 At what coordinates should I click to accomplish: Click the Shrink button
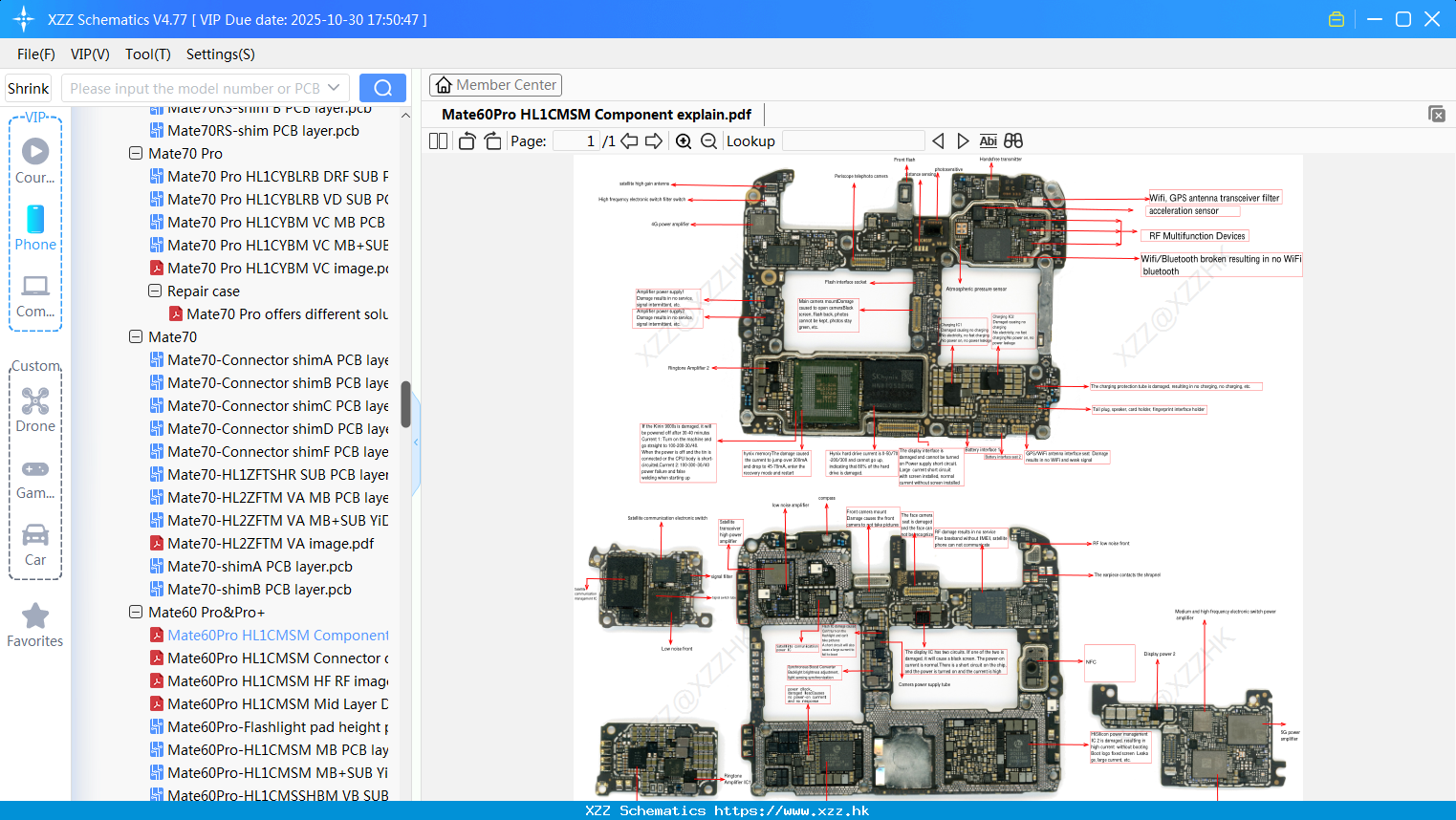(x=29, y=88)
